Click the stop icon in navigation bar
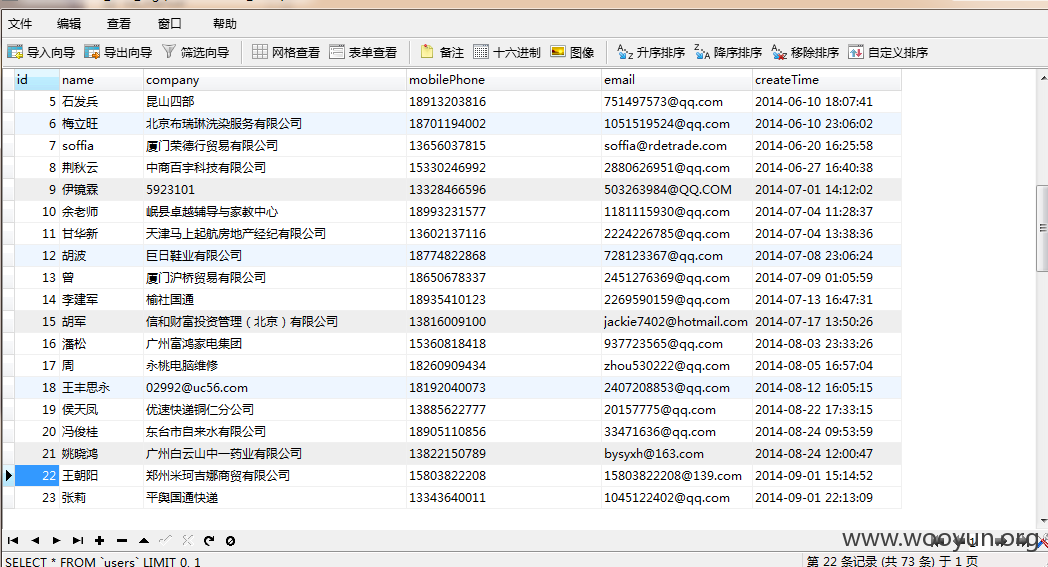The image size is (1048, 567). pos(231,540)
